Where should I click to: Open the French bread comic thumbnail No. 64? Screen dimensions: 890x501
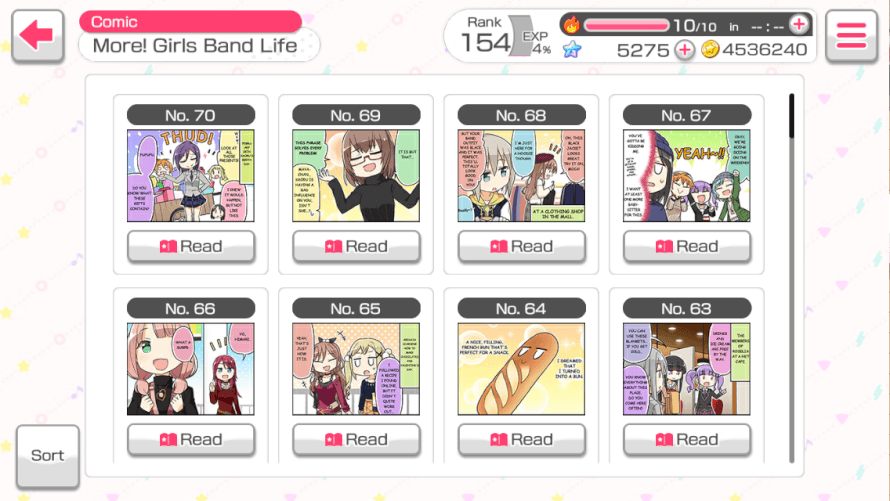click(521, 369)
